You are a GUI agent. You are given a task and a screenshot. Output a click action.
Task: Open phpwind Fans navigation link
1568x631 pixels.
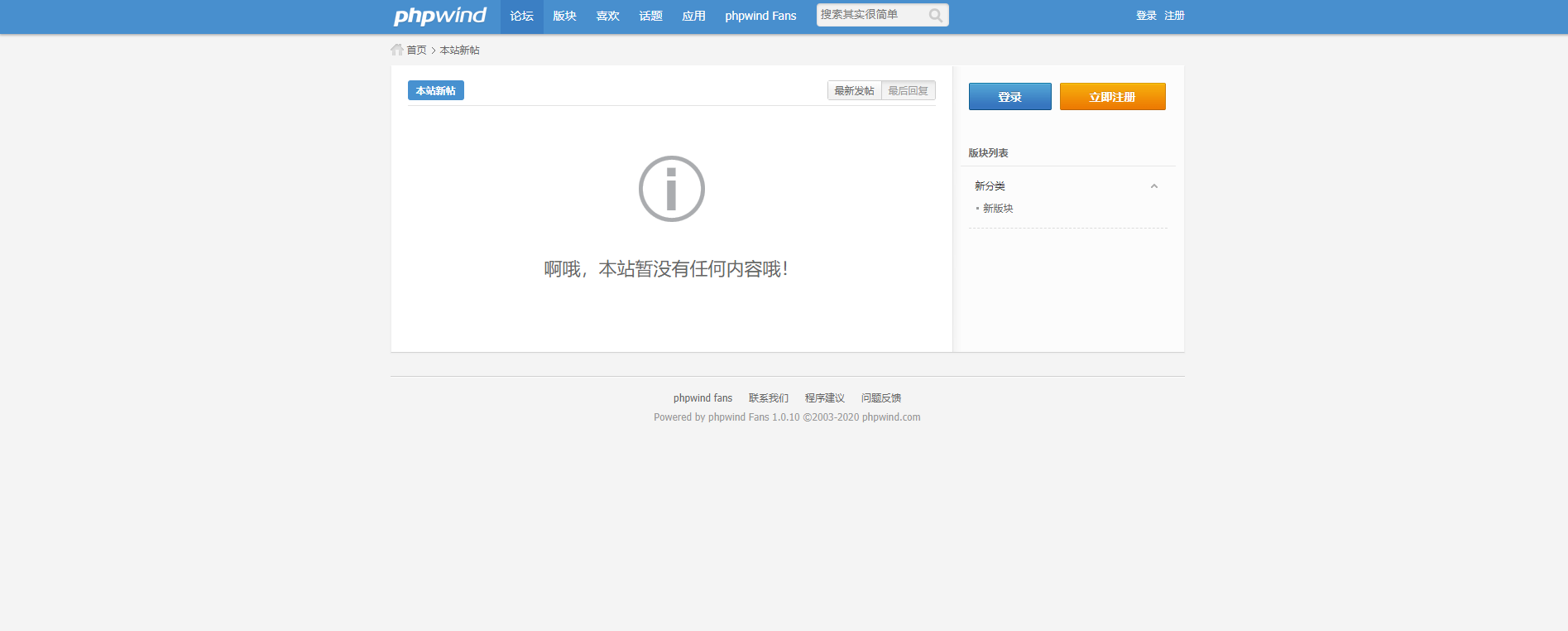tap(760, 16)
